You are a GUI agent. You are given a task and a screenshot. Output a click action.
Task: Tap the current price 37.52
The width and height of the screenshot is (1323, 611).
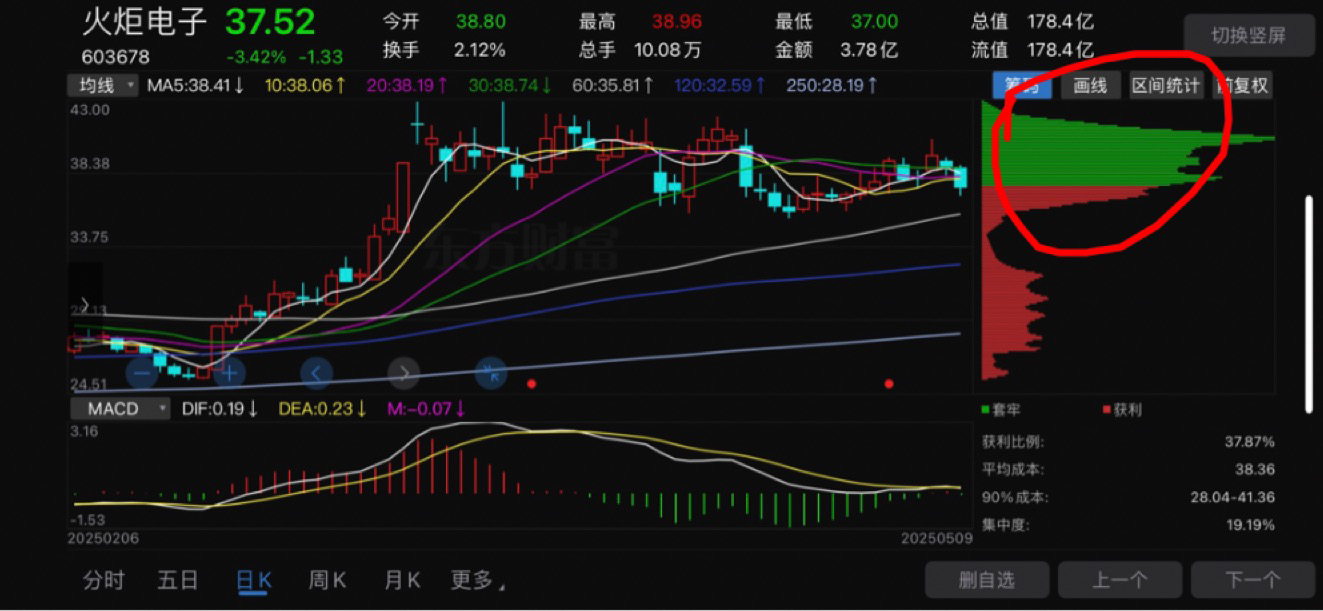click(270, 22)
